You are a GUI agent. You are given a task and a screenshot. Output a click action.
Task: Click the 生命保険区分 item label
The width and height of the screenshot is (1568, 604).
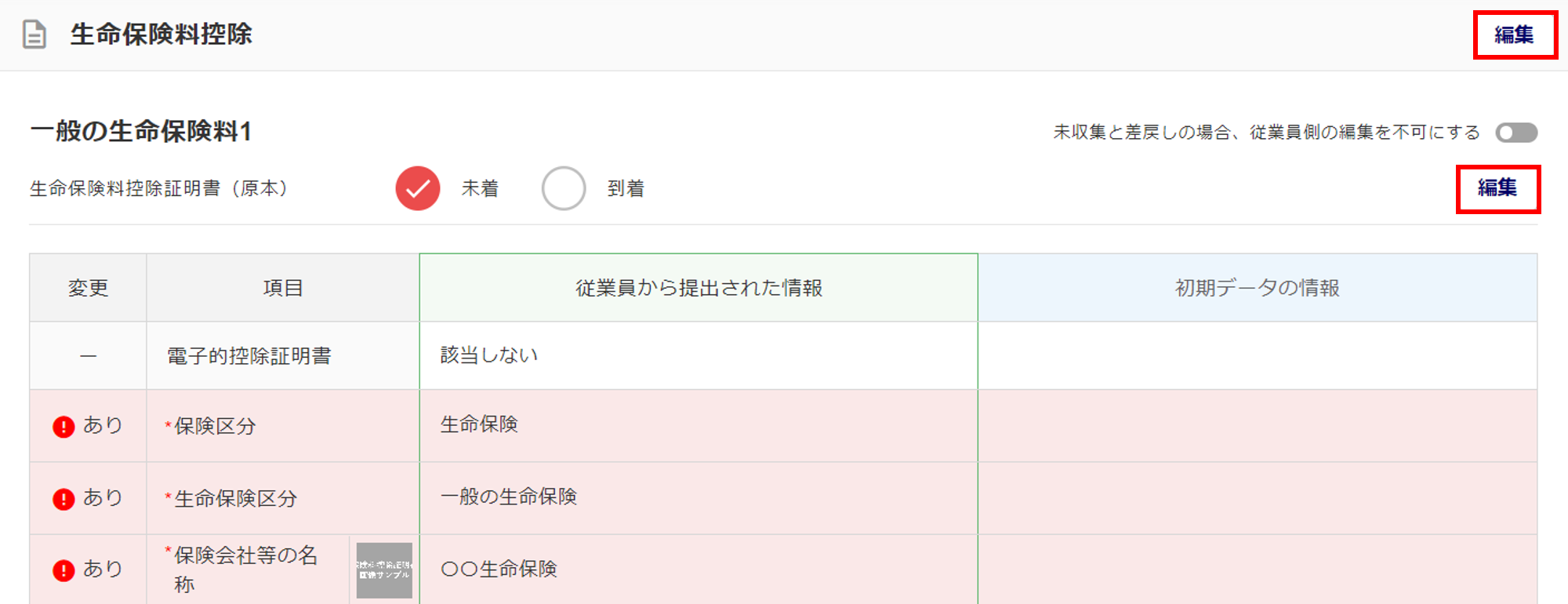tap(235, 499)
